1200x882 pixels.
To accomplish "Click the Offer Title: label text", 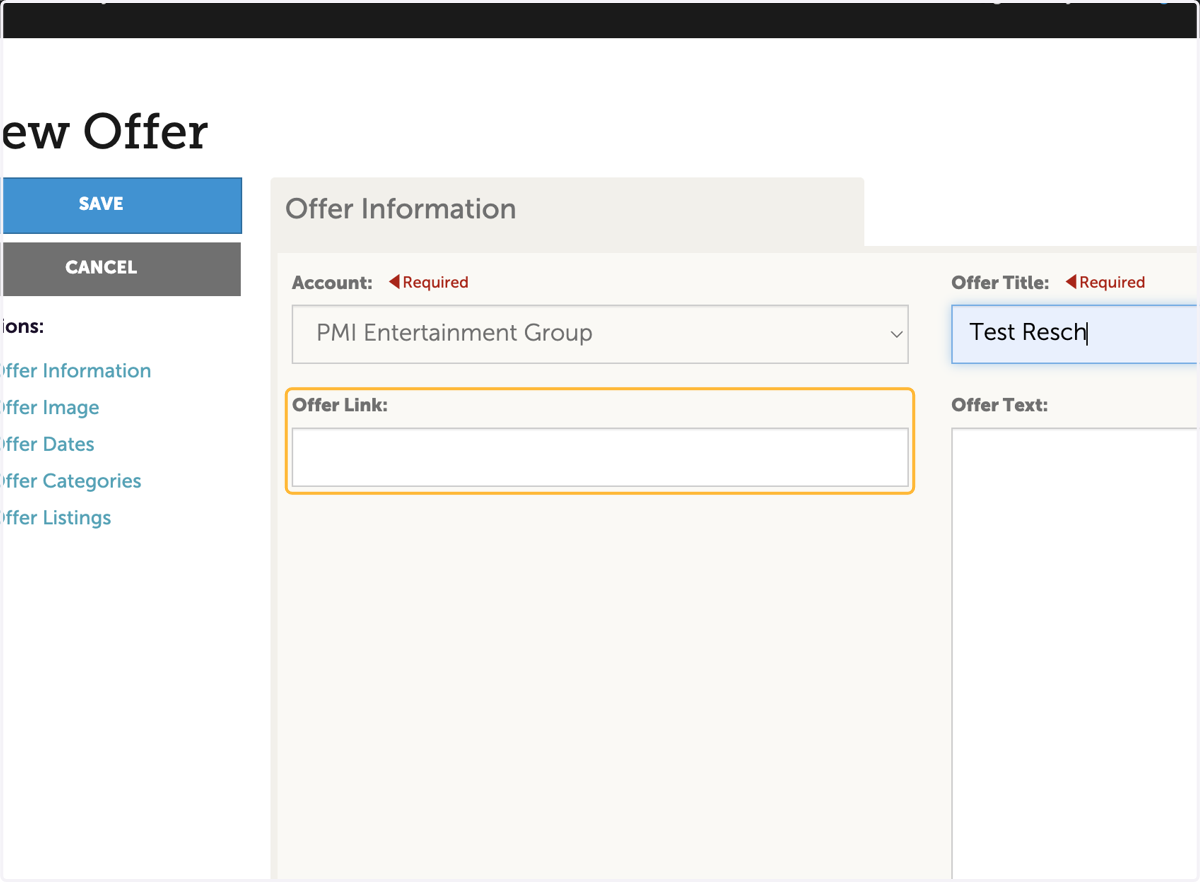I will [1000, 283].
